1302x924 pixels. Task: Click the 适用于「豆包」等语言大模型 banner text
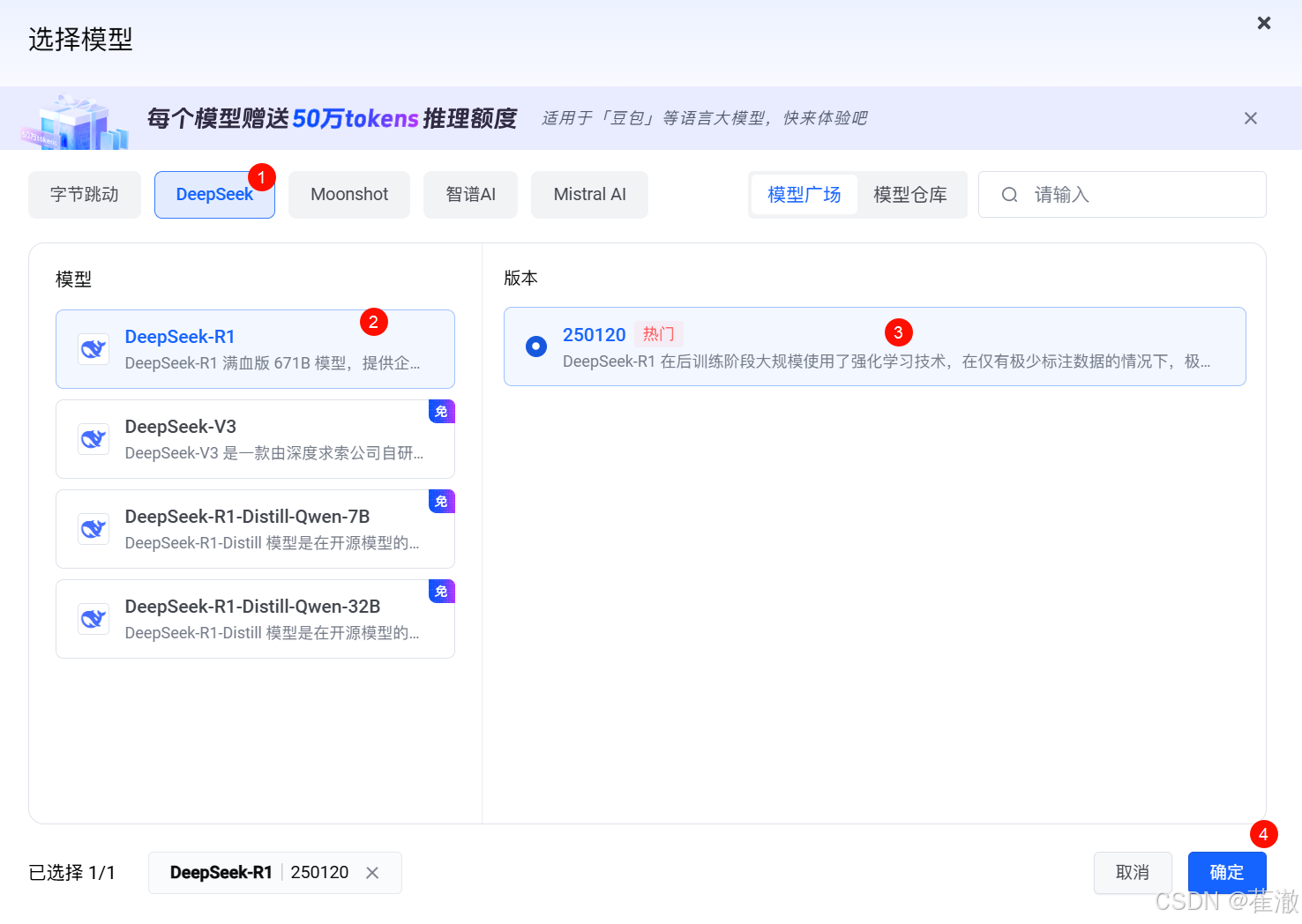pyautogui.click(x=705, y=118)
